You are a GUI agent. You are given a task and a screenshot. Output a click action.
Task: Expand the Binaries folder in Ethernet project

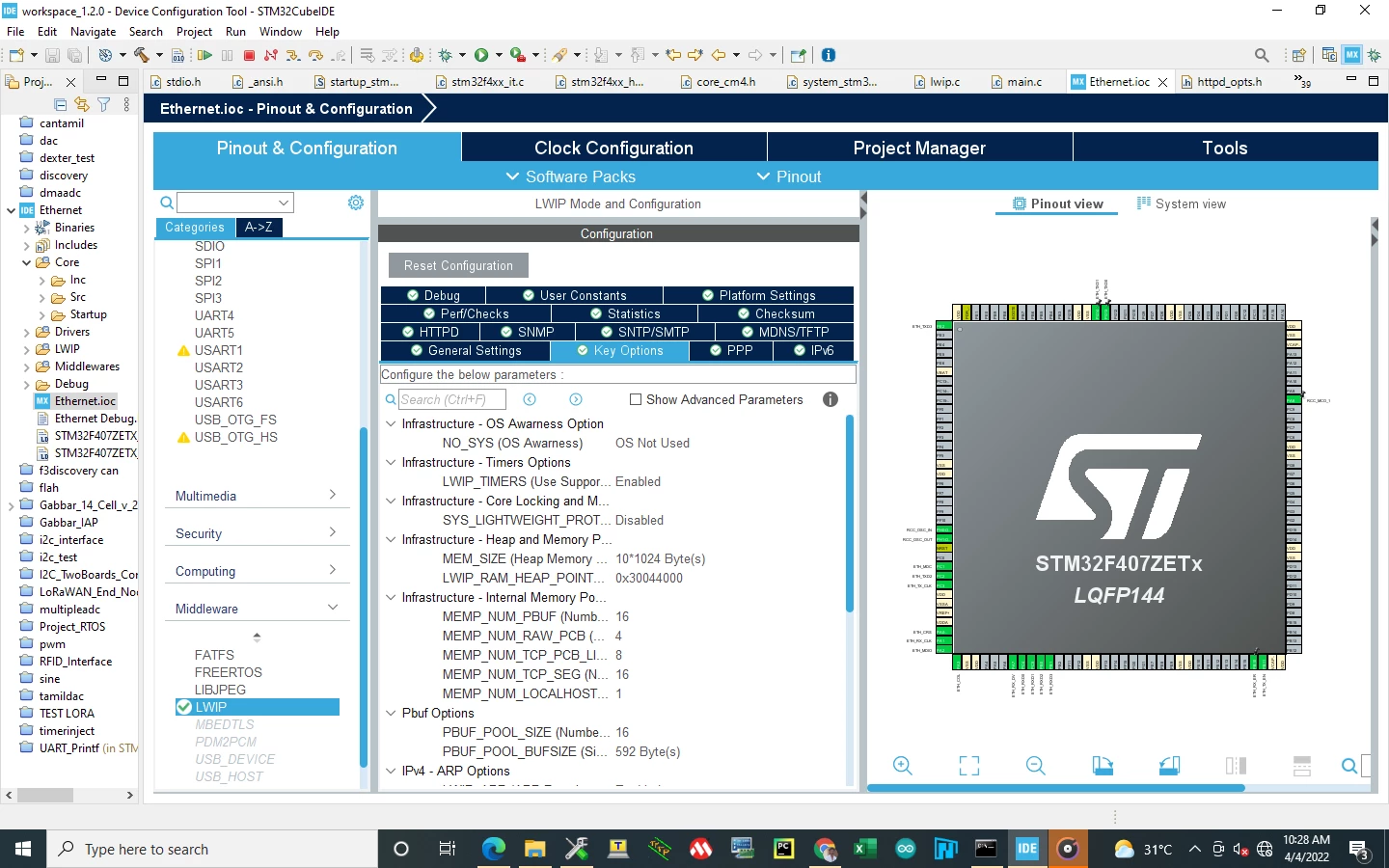[26, 228]
